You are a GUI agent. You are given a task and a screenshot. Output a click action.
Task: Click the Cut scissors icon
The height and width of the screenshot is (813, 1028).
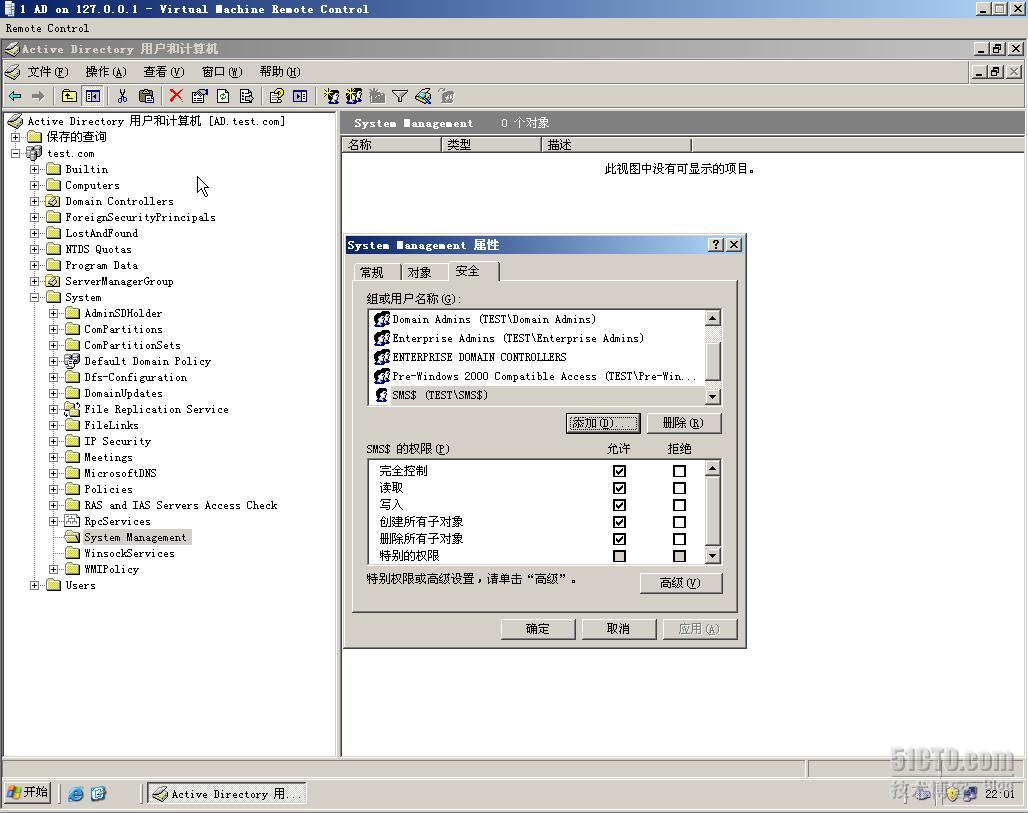coord(122,96)
